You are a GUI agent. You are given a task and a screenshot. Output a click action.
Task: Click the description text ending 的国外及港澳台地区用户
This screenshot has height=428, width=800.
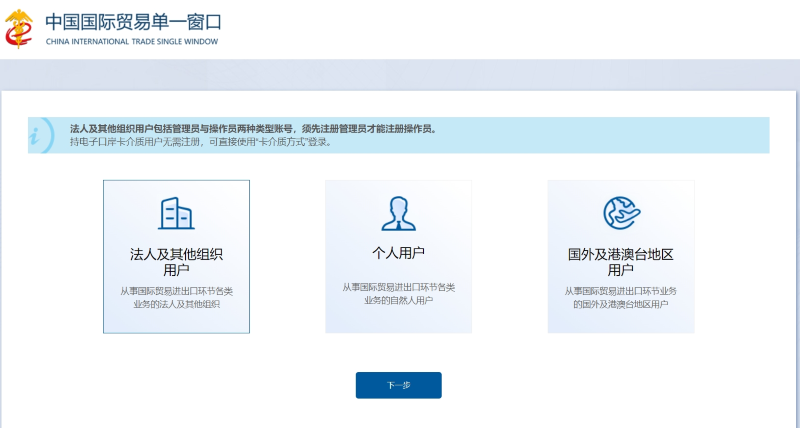point(620,303)
